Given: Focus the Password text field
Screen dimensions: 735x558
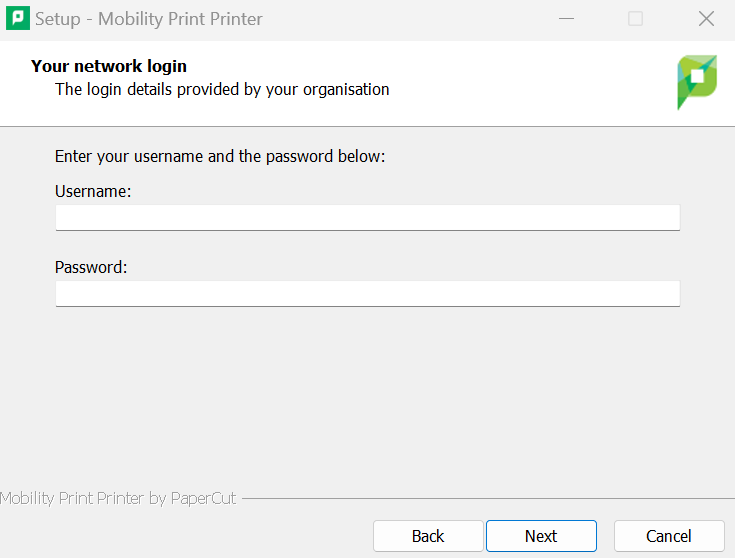Looking at the screenshot, I should tap(367, 293).
